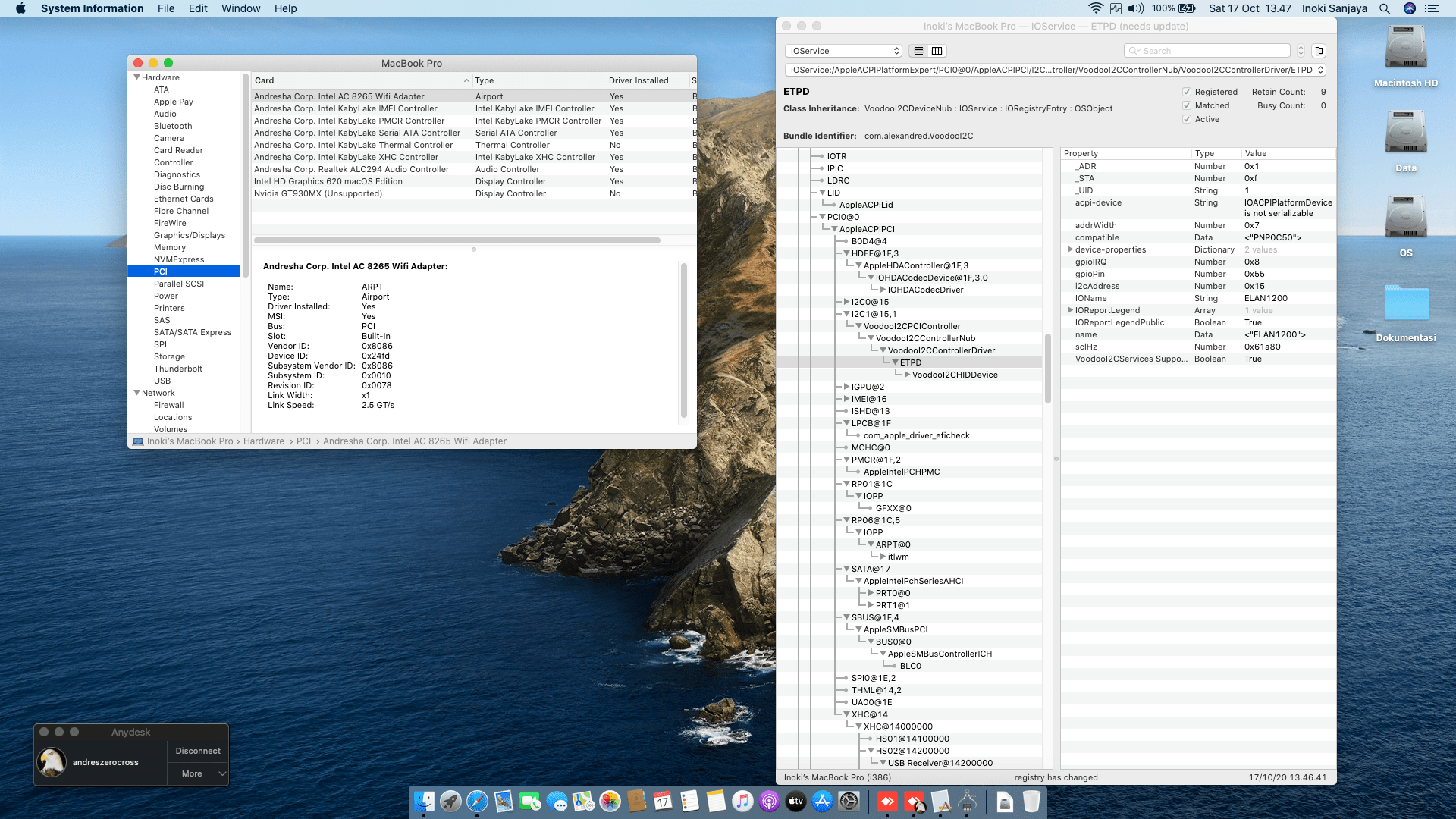Open System Preferences from the Dock
The width and height of the screenshot is (1456, 819).
(849, 801)
